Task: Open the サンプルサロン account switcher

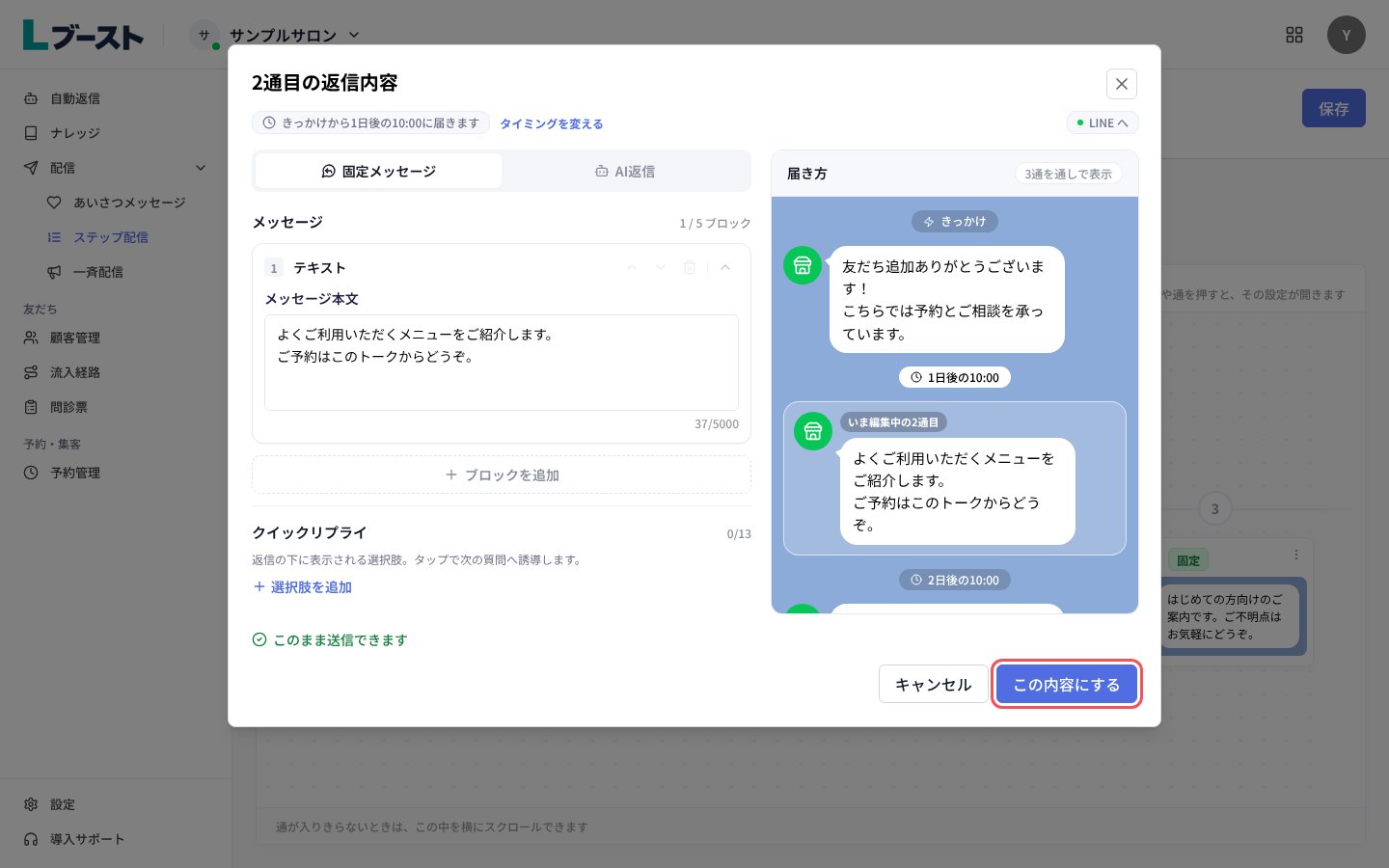Action: coord(275,36)
